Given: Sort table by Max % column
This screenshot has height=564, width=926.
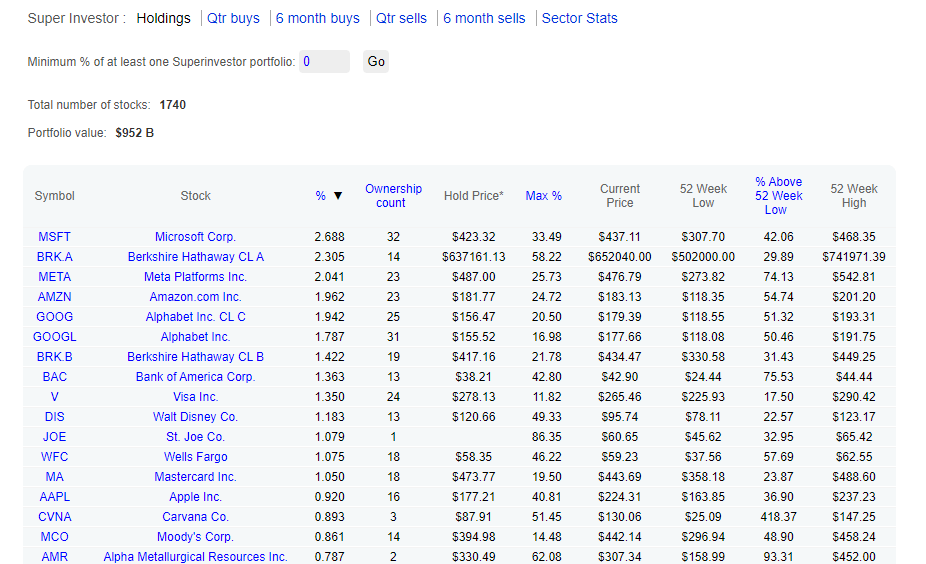Looking at the screenshot, I should pos(543,196).
